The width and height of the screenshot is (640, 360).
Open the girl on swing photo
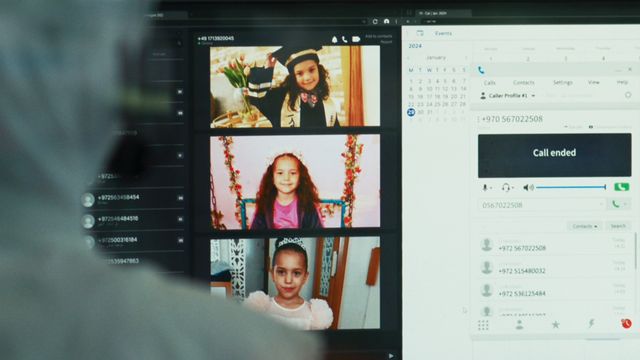coord(295,182)
